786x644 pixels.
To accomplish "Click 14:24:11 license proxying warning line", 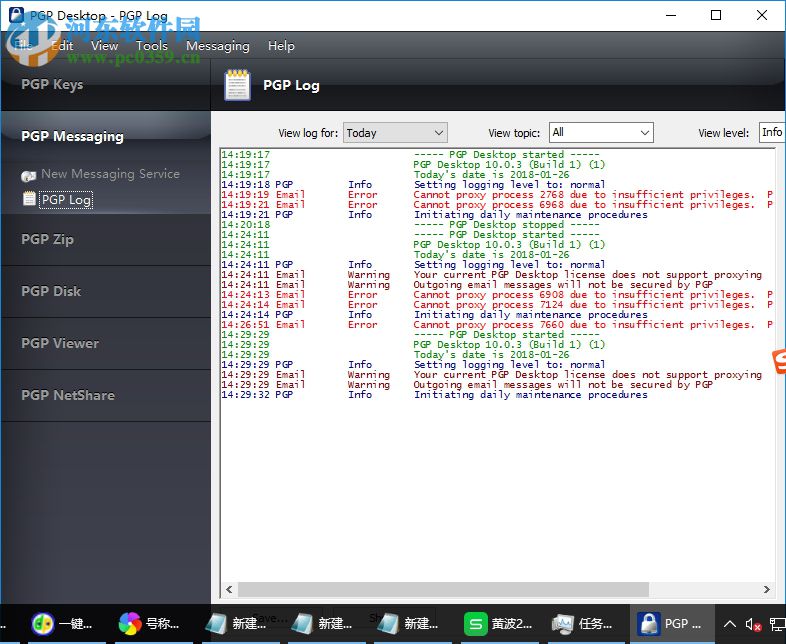I will click(x=491, y=275).
